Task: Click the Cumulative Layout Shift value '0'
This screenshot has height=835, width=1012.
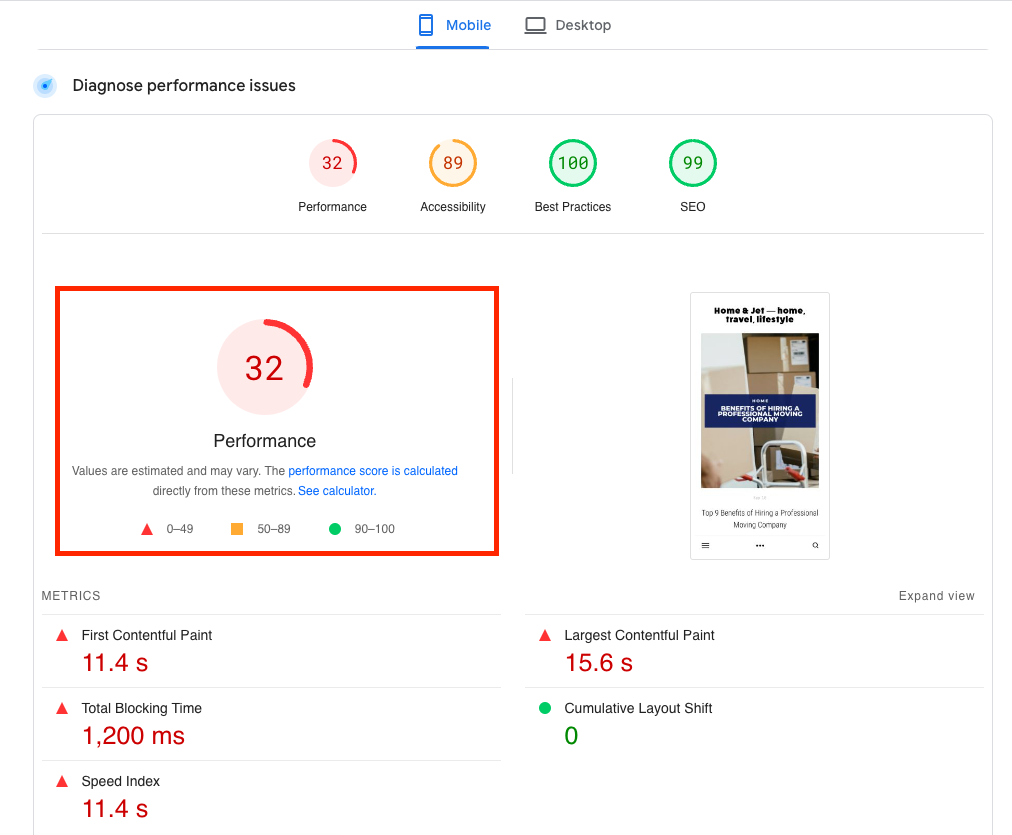Action: coord(571,736)
